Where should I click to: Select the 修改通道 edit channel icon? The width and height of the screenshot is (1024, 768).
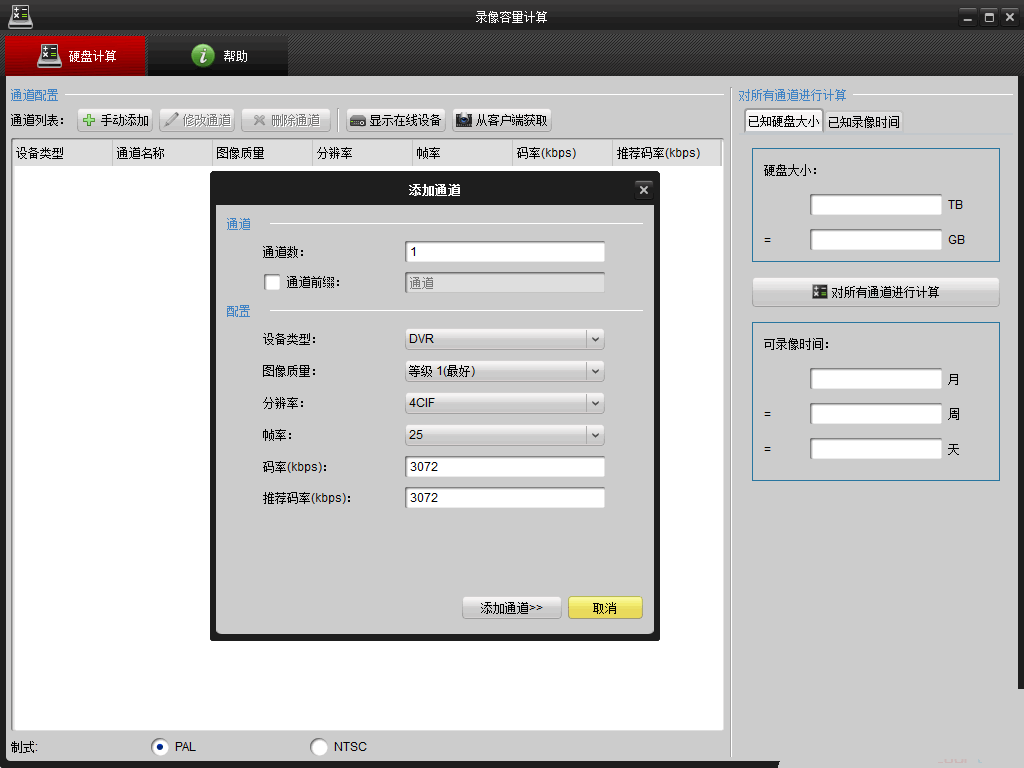[172, 119]
